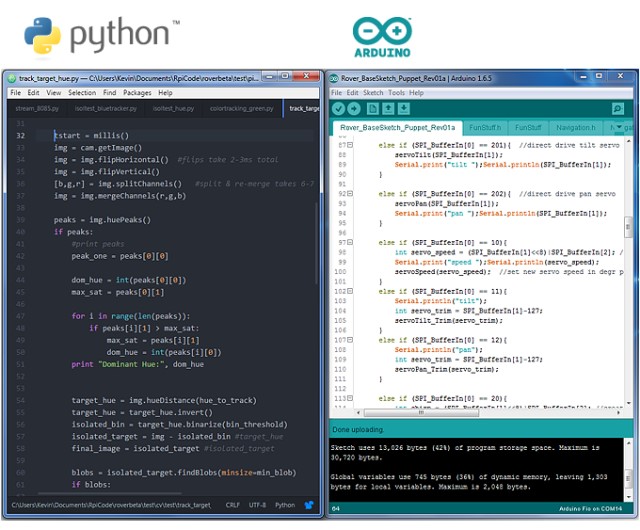Click the UTF-8 encoding selector
Image resolution: width=640 pixels, height=530 pixels.
[257, 505]
